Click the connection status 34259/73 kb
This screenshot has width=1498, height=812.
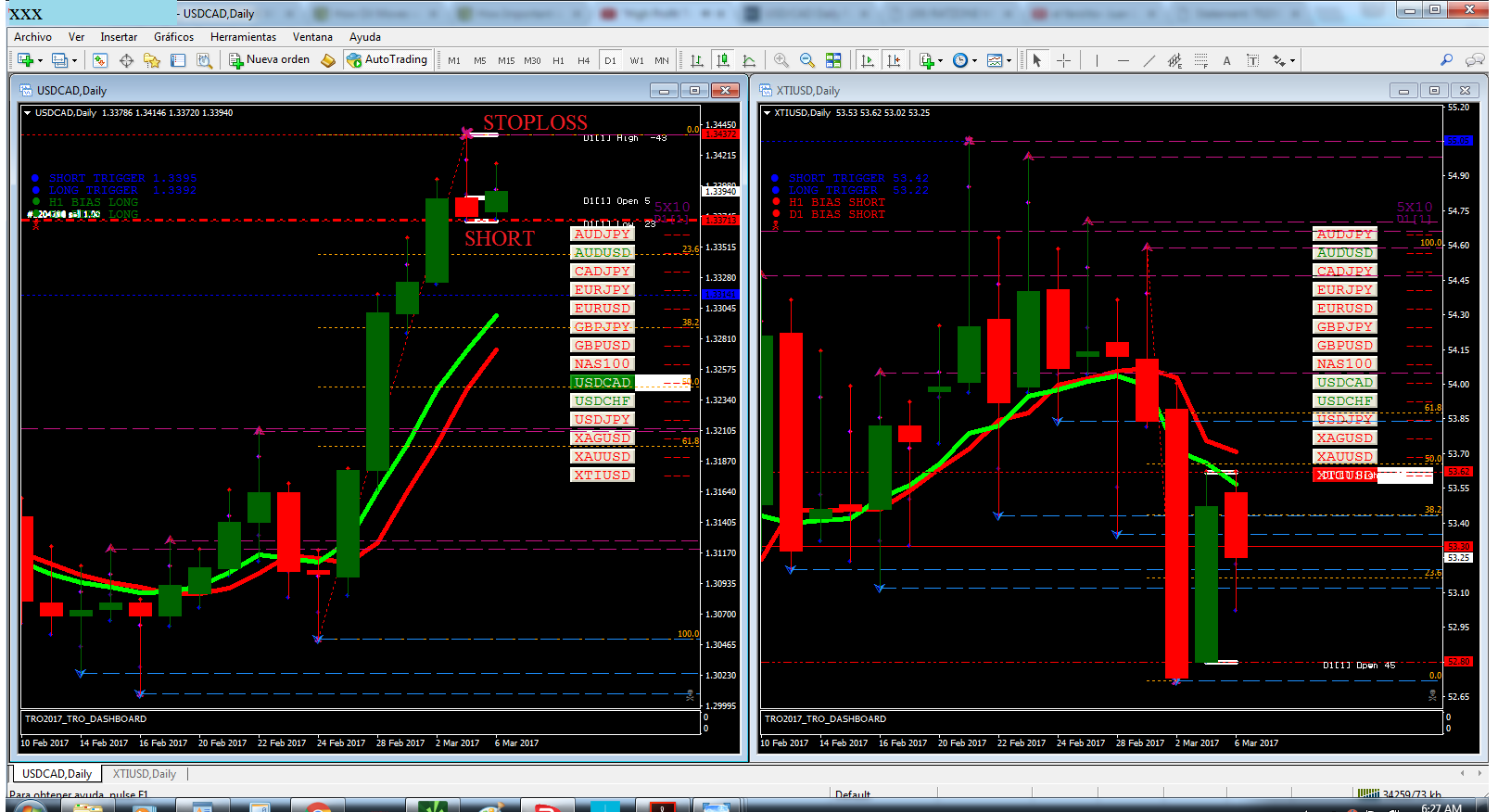point(1401,793)
